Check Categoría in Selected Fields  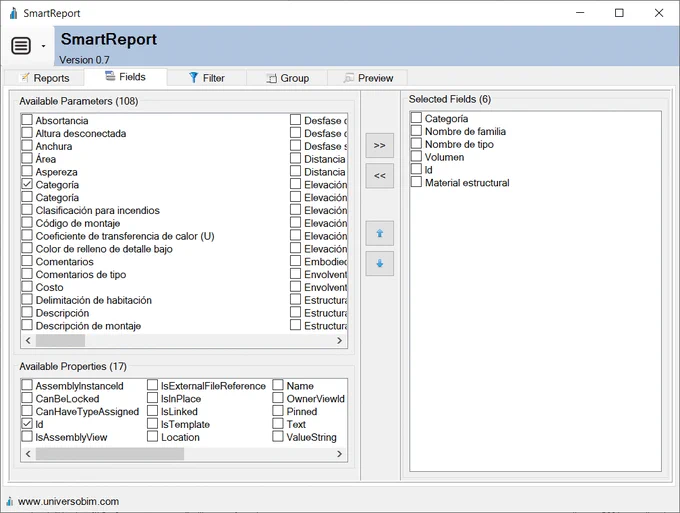416,118
